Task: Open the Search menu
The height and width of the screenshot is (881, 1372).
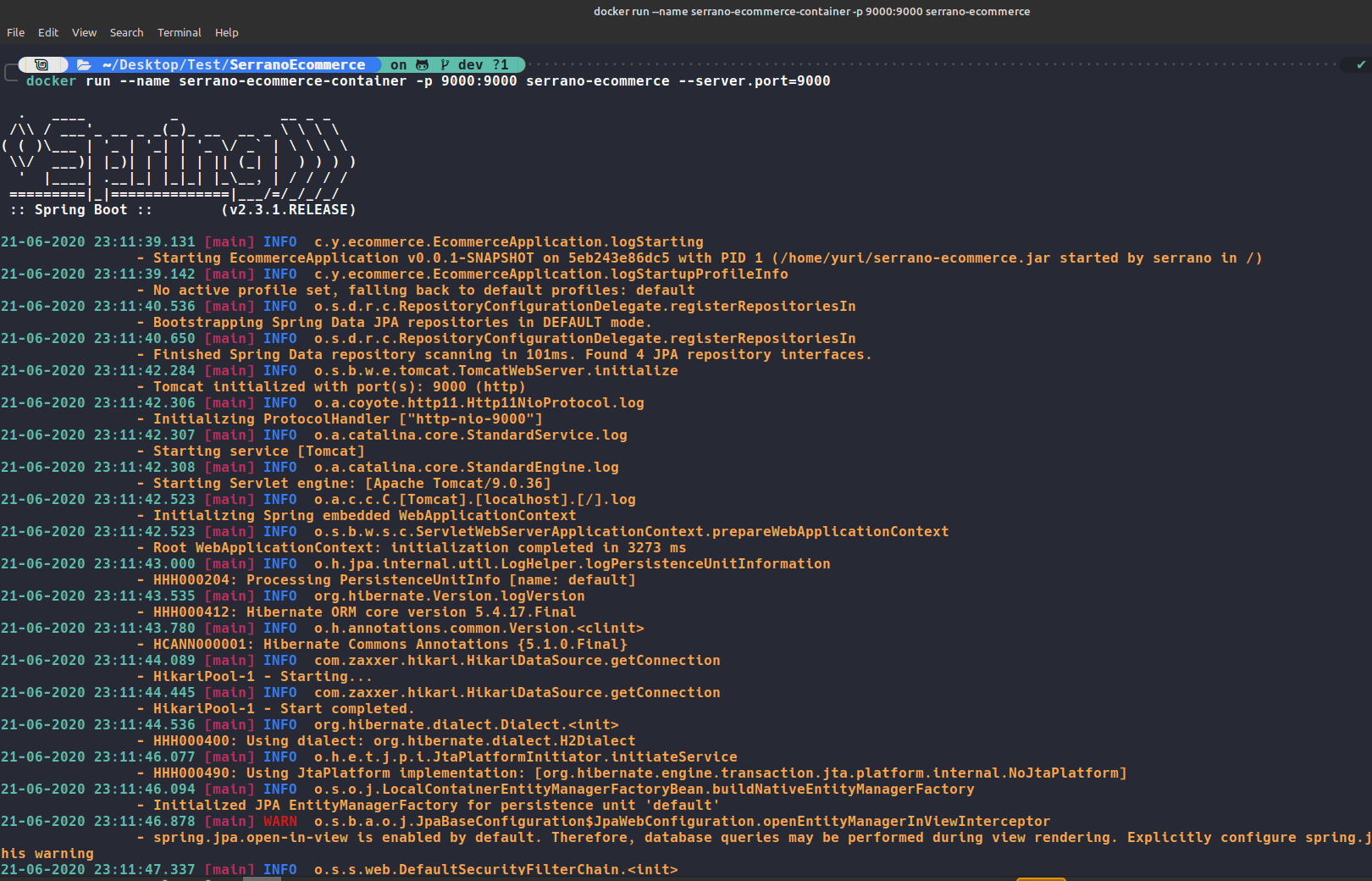Action: click(126, 32)
